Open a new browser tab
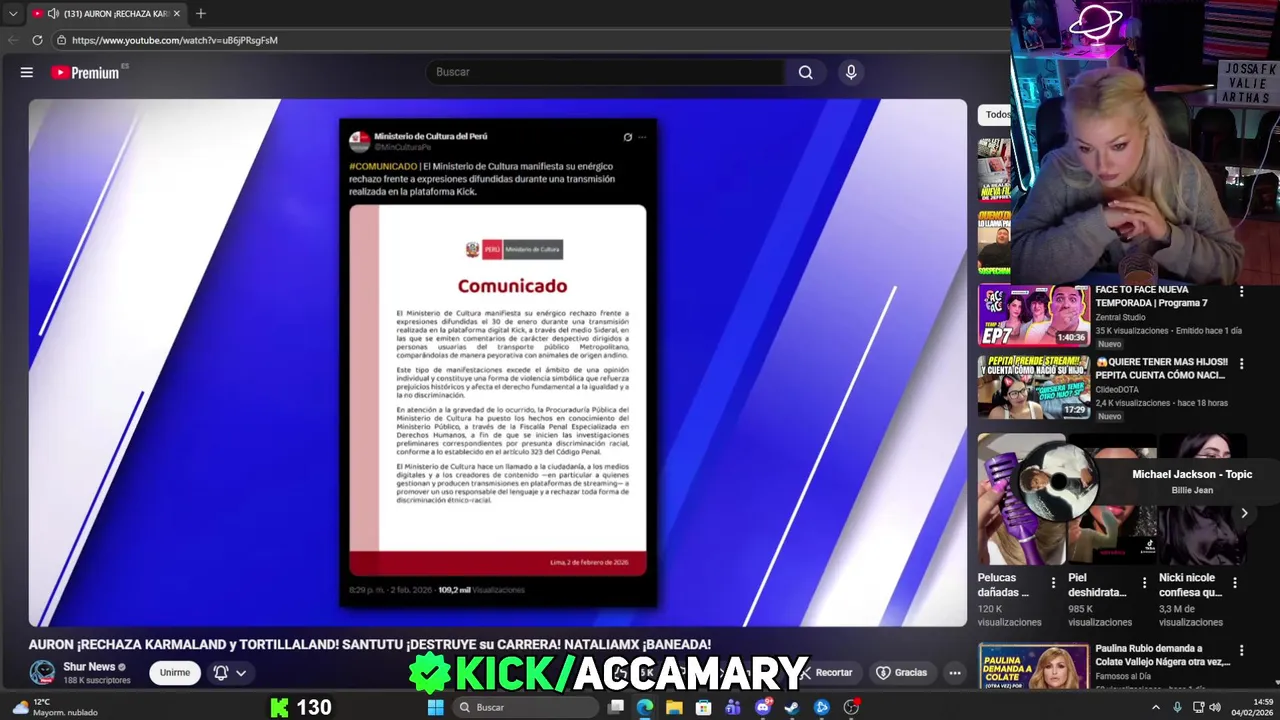The width and height of the screenshot is (1280, 720). point(201,14)
